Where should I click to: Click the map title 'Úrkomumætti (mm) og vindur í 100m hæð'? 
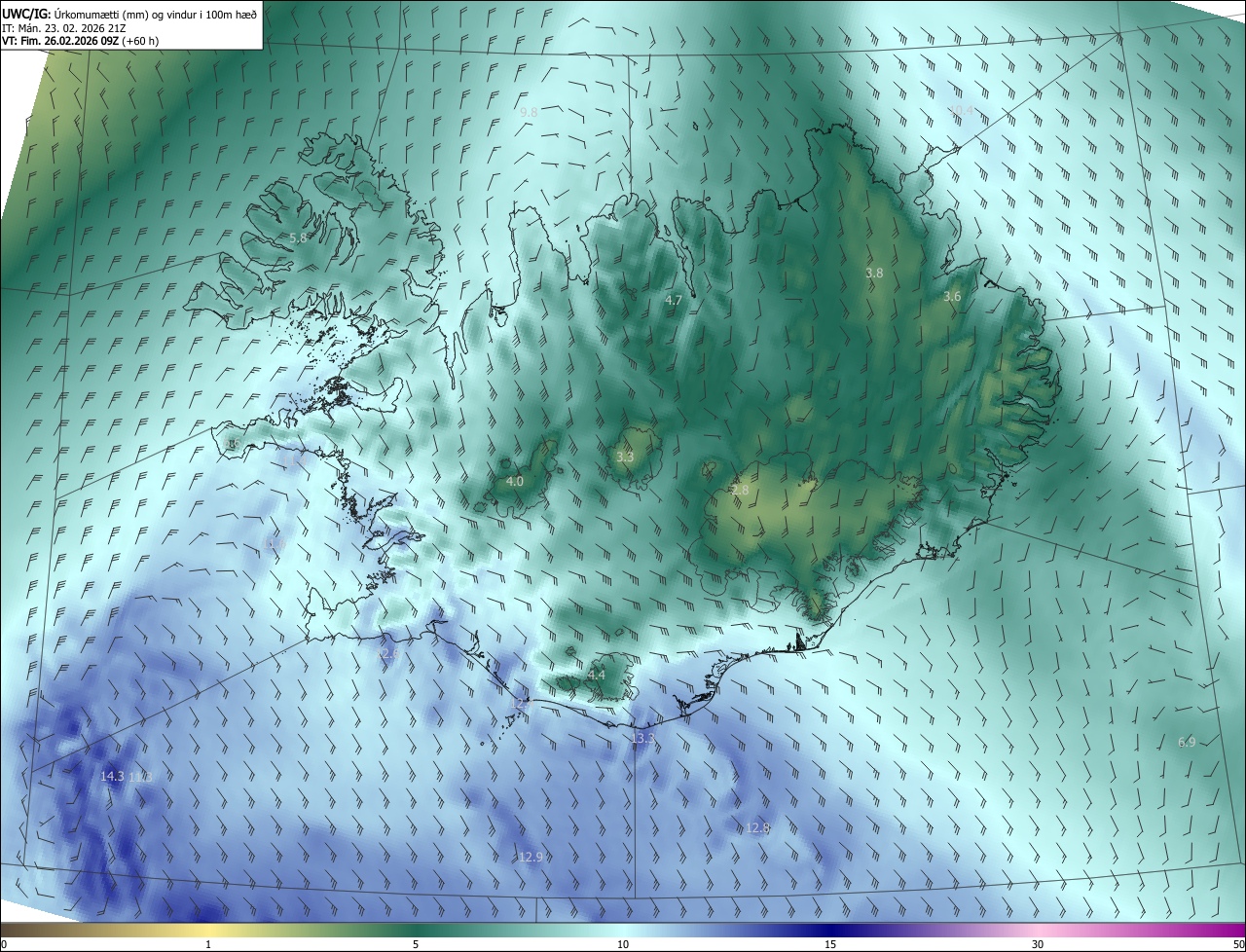point(156,13)
